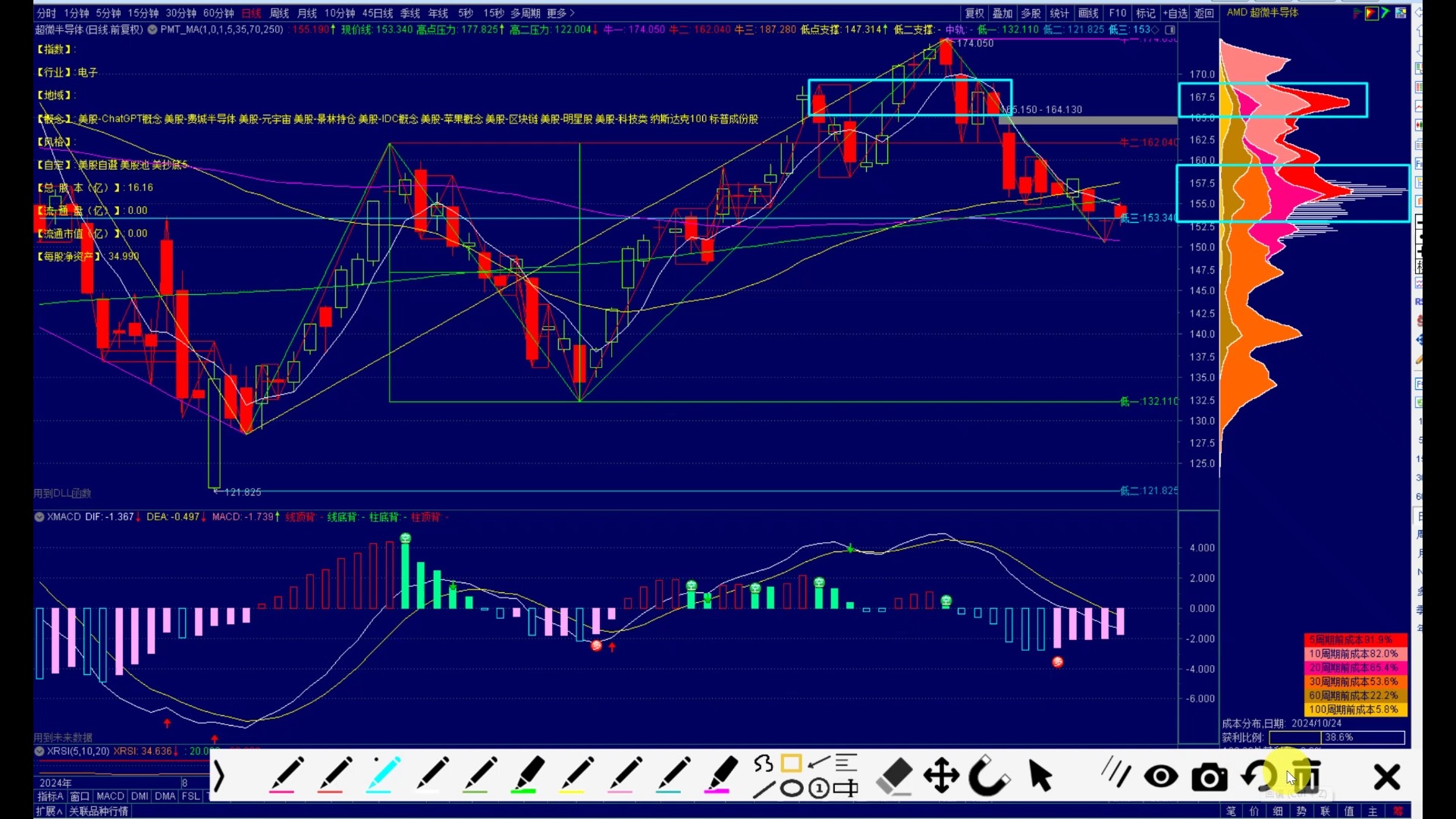Select the yellow-underlined pen tool
Image resolution: width=1456 pixels, height=819 pixels.
pos(577,776)
